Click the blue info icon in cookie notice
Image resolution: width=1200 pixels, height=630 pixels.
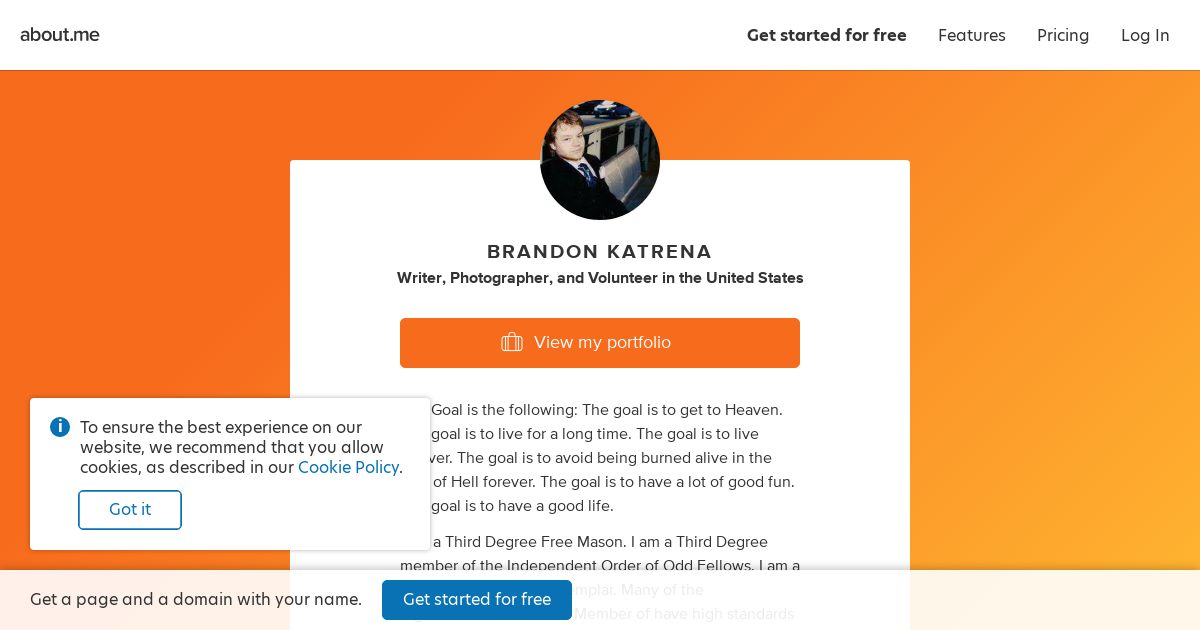[x=60, y=427]
